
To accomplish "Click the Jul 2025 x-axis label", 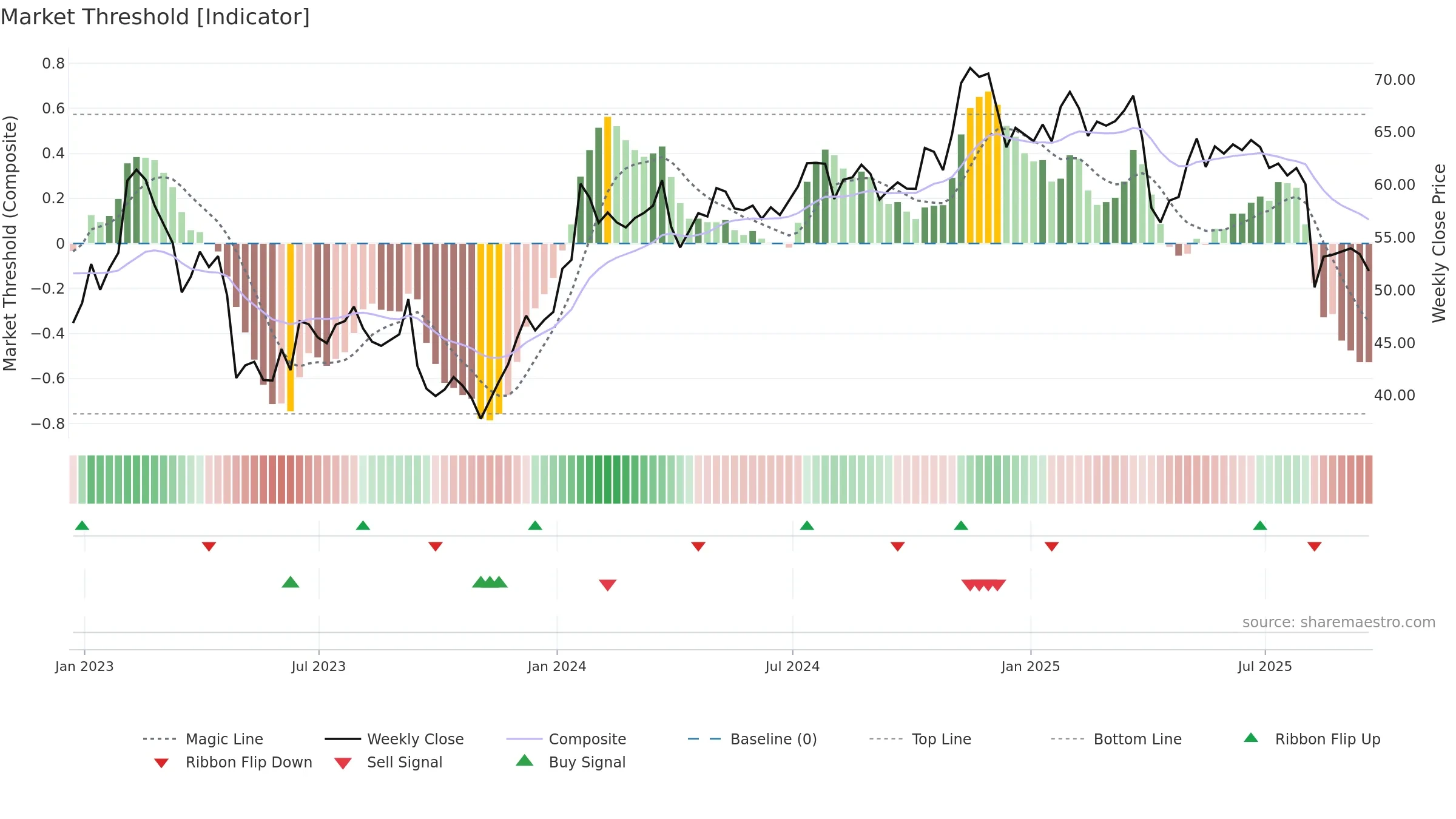I will pos(1265,667).
